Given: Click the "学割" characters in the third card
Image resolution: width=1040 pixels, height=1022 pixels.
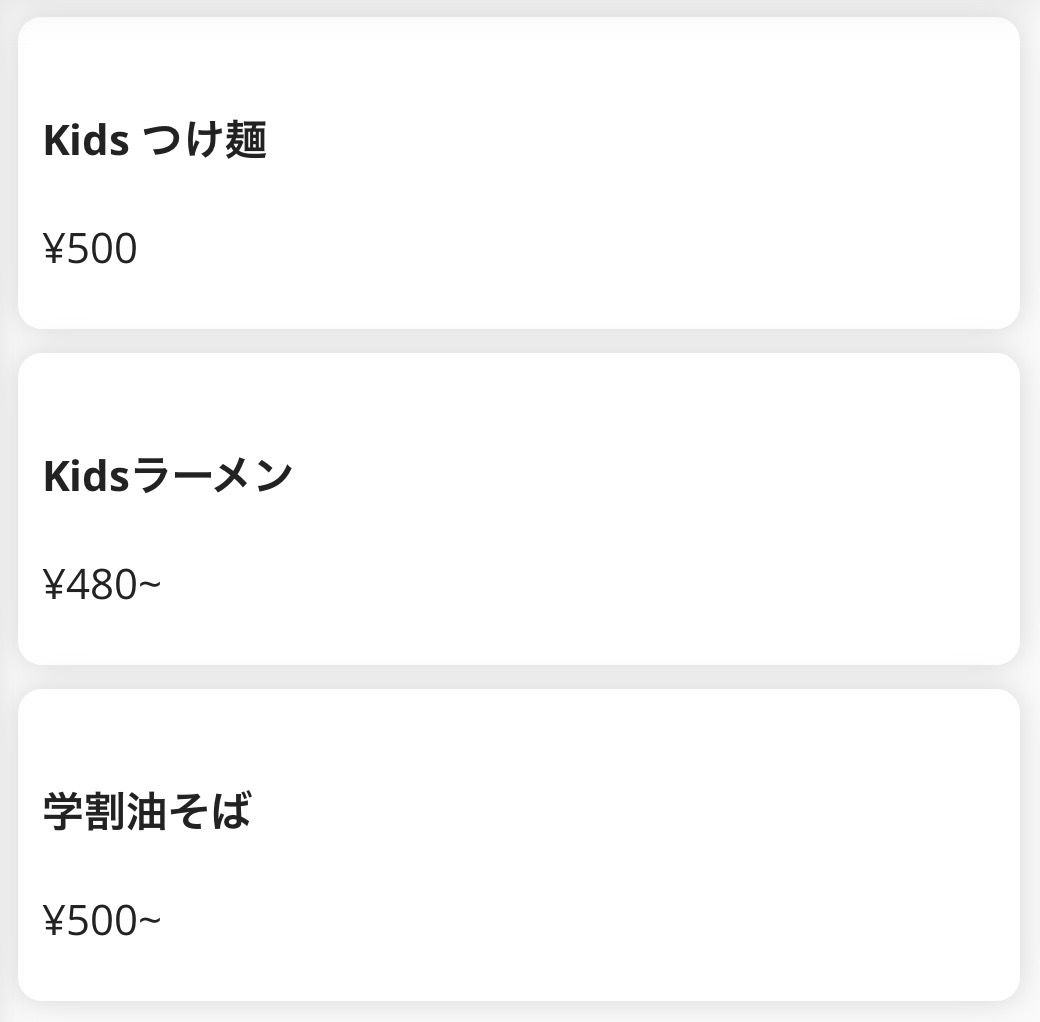Looking at the screenshot, I should [78, 812].
